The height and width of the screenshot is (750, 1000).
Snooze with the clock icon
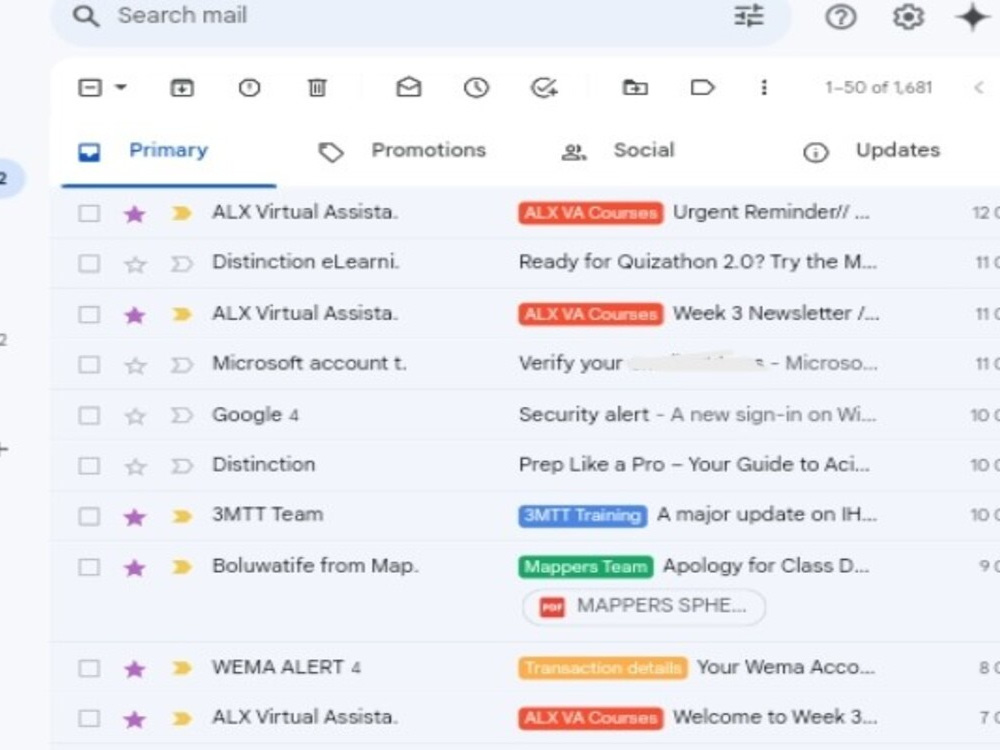(x=476, y=87)
